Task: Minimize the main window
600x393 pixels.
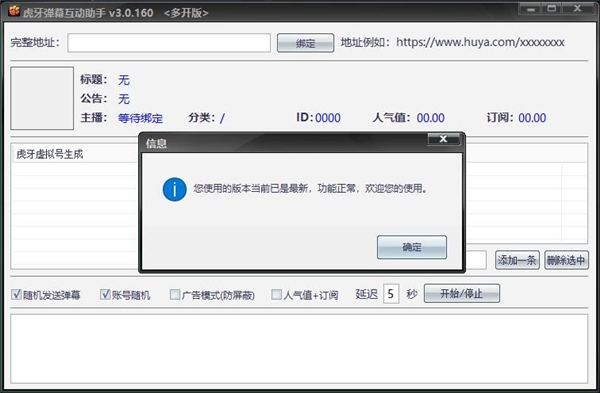Action: click(531, 9)
